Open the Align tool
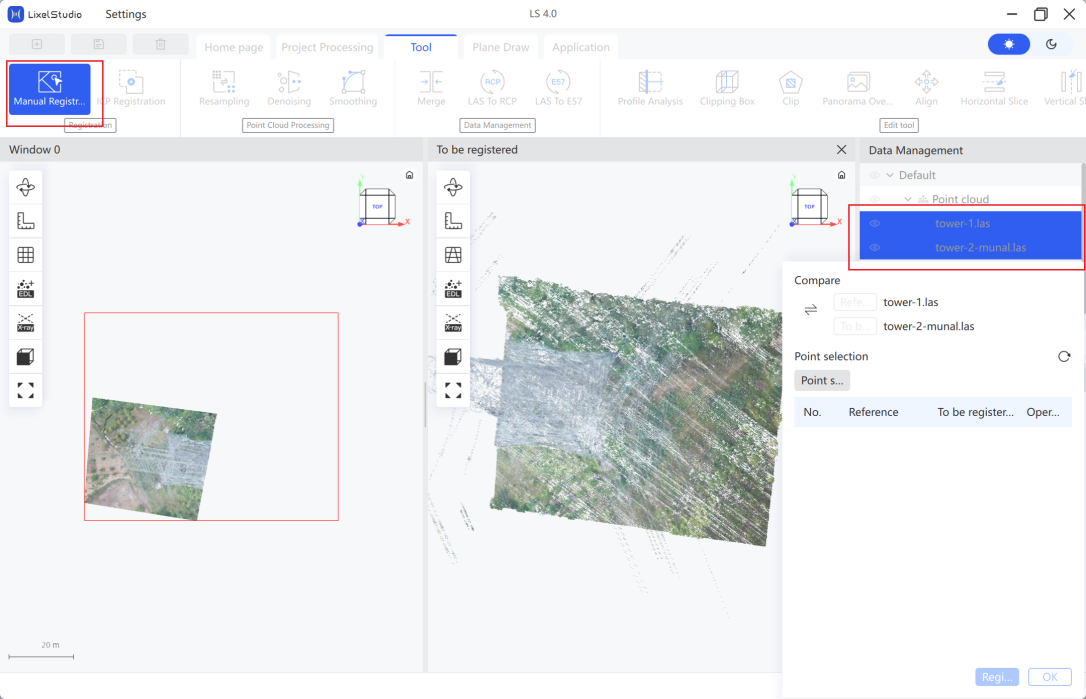1086x699 pixels. click(926, 89)
